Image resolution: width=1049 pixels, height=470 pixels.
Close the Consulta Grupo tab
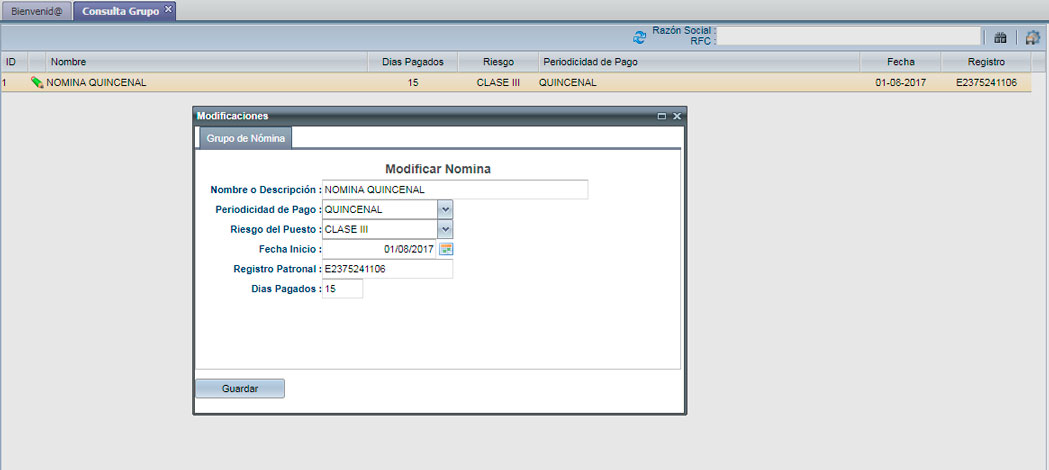(168, 9)
